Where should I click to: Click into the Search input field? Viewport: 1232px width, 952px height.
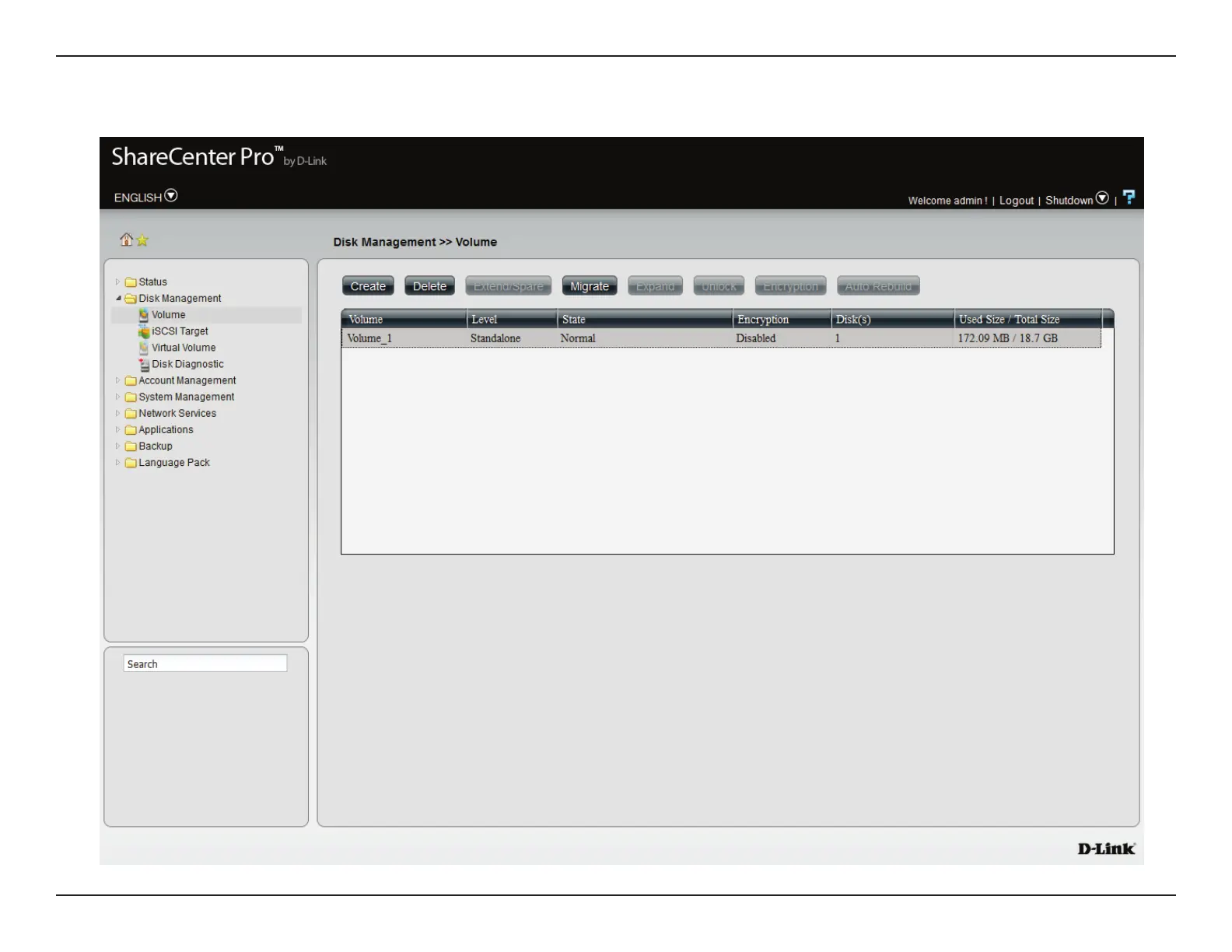pyautogui.click(x=205, y=663)
